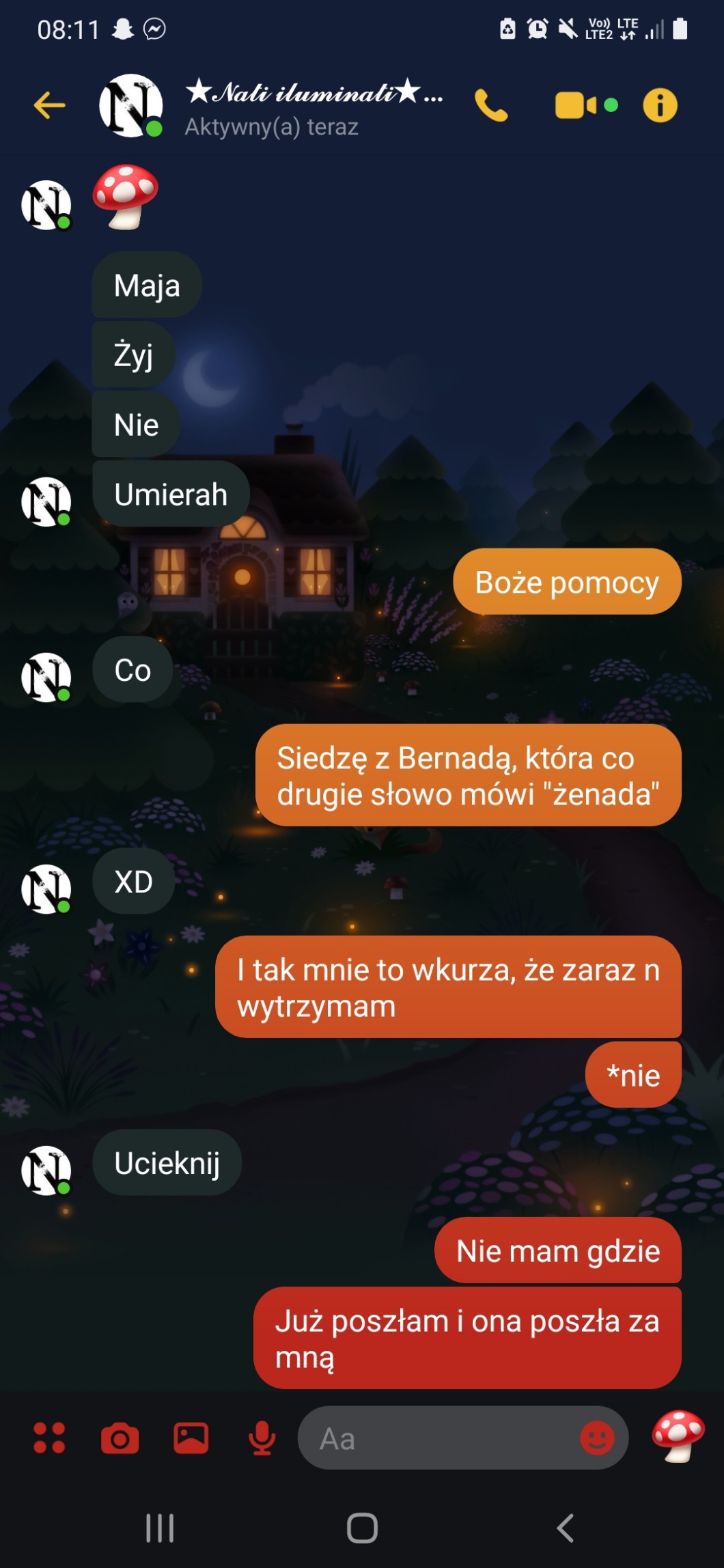Image resolution: width=724 pixels, height=1568 pixels.
Task: Open Android recent apps button
Action: (160, 1528)
